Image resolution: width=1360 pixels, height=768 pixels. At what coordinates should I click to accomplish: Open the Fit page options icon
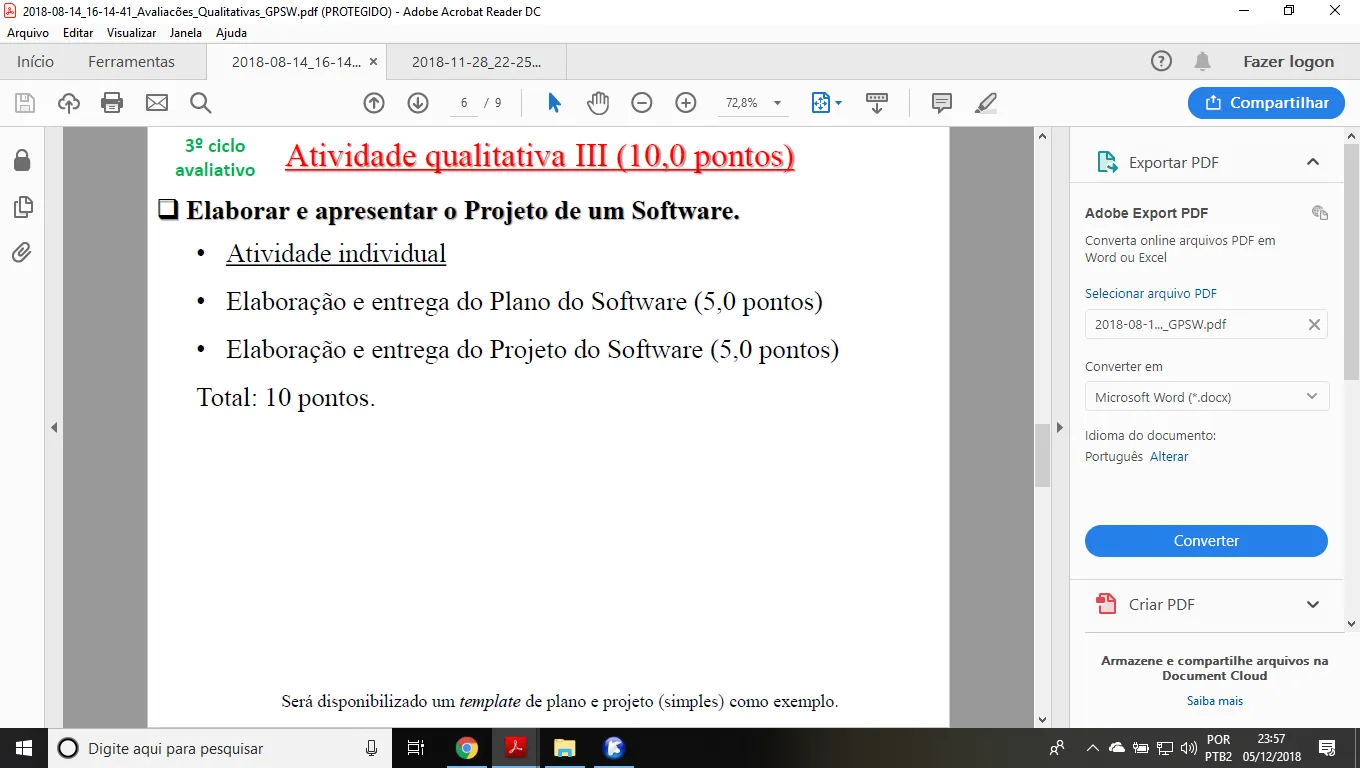(x=826, y=103)
